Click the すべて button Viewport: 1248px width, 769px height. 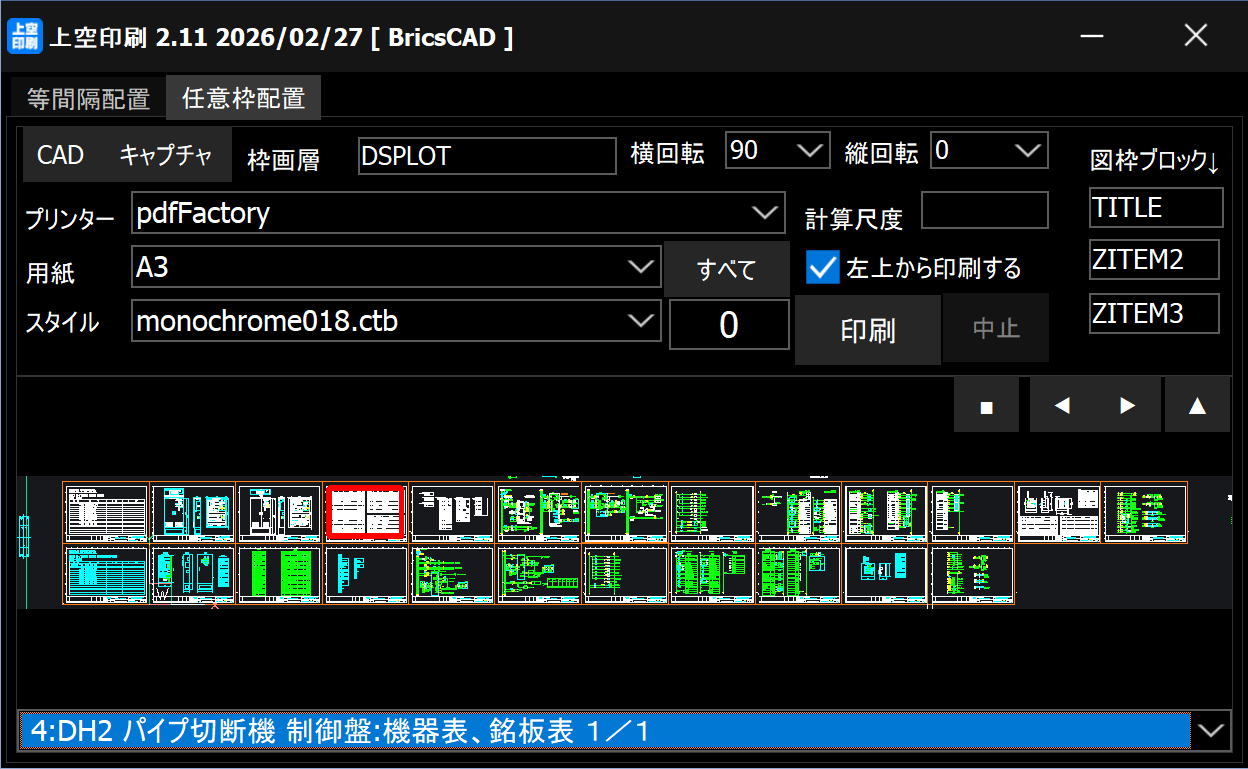[x=726, y=269]
